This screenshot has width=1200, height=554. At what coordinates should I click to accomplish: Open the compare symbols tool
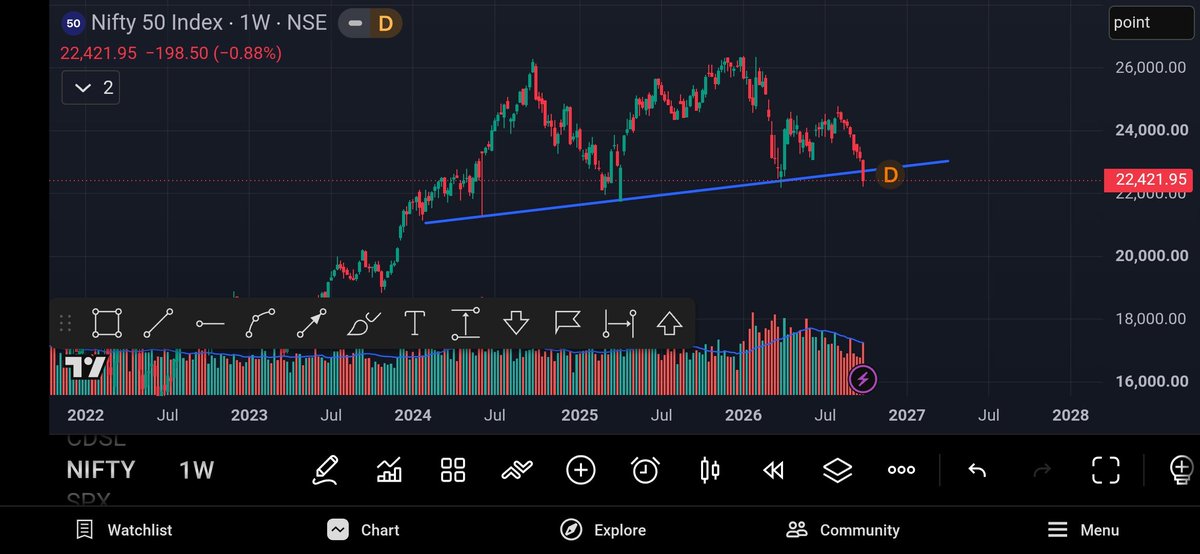tap(517, 470)
